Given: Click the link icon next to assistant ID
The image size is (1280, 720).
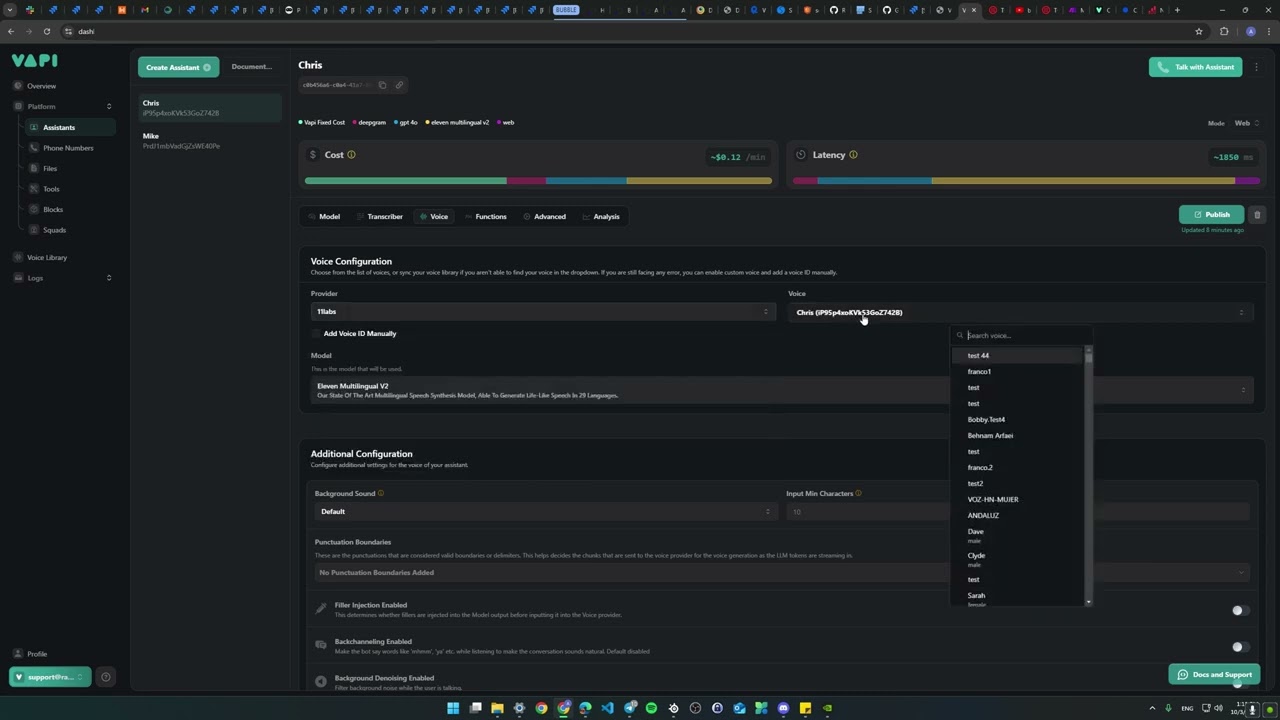Looking at the screenshot, I should (399, 85).
